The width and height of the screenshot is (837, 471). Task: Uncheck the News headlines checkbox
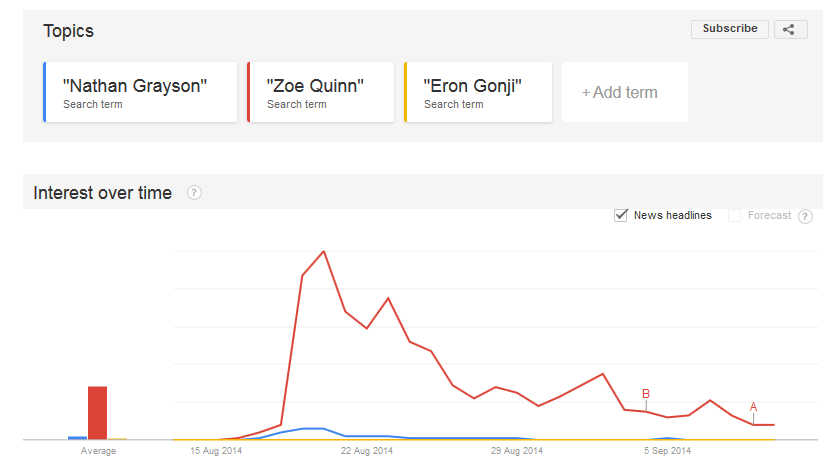(x=621, y=215)
